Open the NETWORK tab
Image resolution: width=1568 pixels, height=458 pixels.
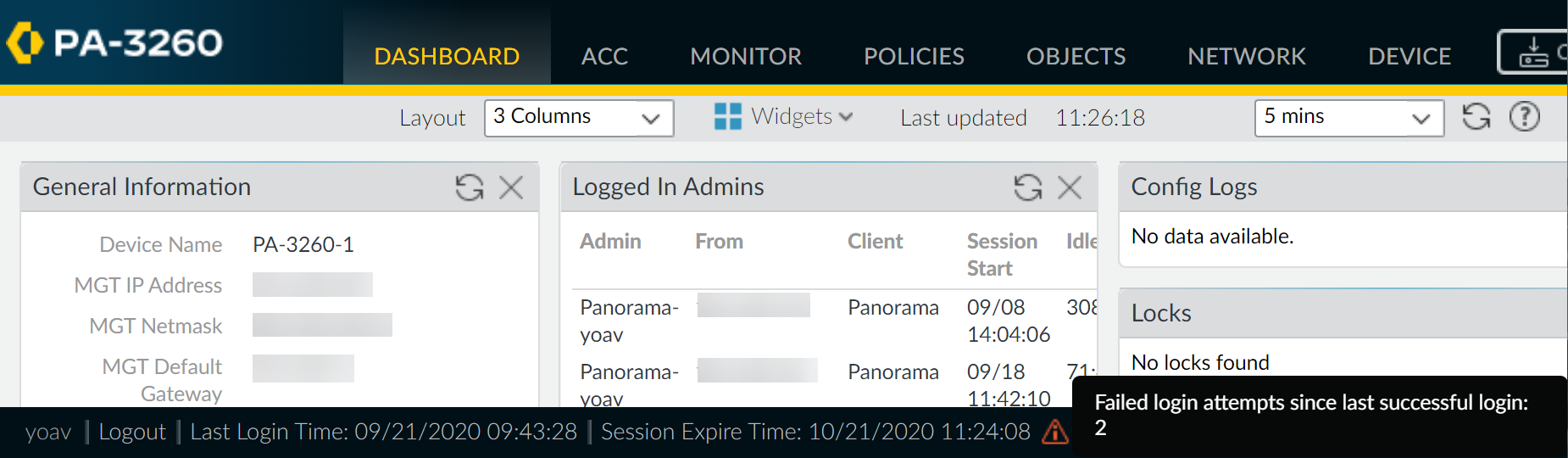[1247, 56]
